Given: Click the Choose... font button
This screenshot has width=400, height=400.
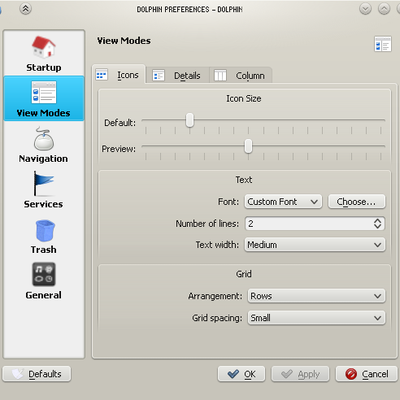Looking at the screenshot, I should coord(357,202).
